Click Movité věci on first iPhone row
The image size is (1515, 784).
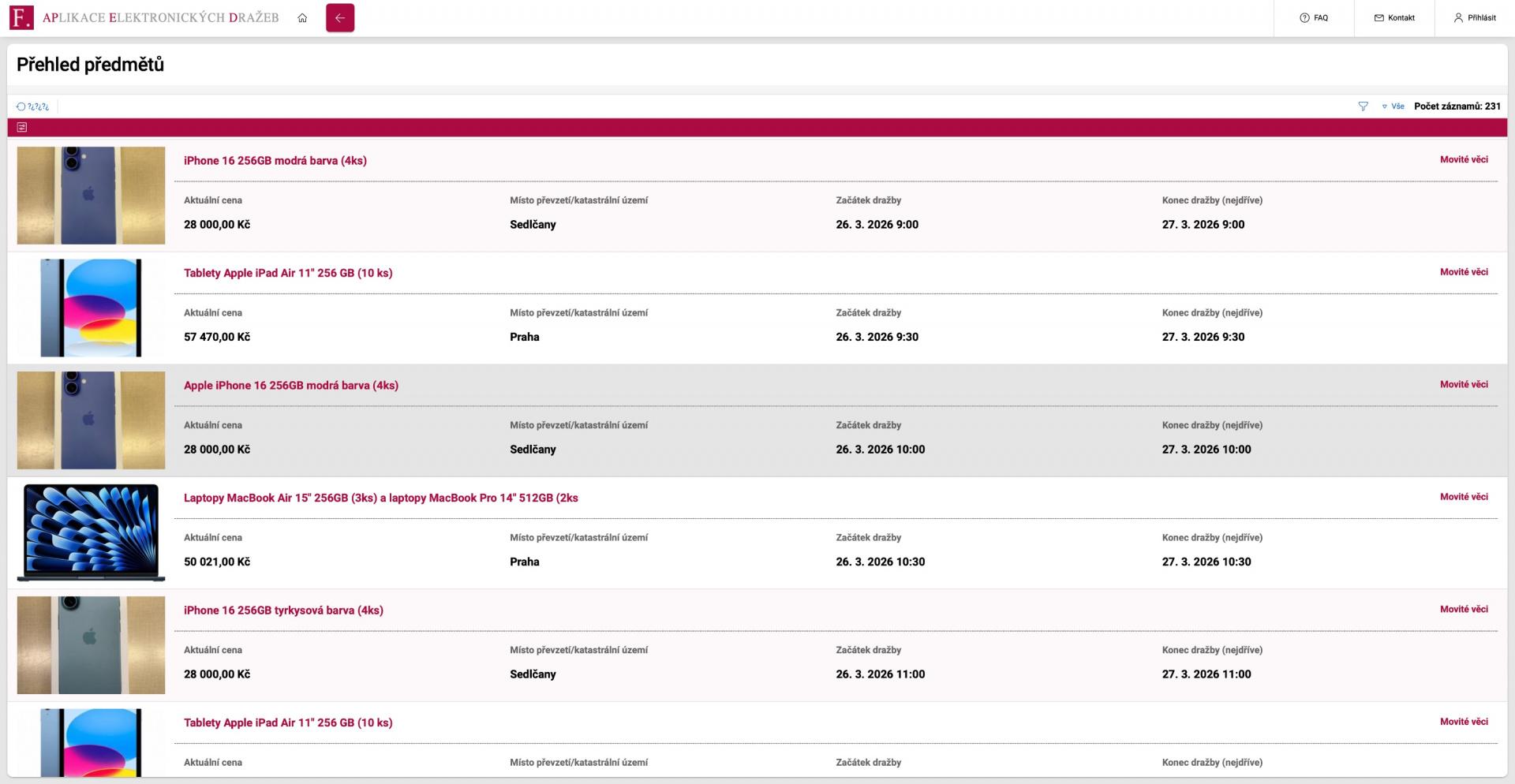[x=1464, y=159]
